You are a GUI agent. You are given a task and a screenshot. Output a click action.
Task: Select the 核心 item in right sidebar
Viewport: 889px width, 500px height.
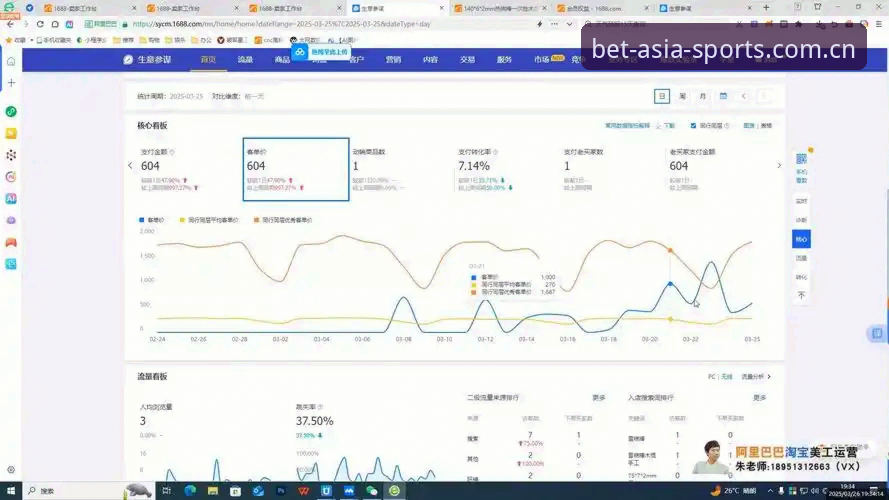tap(801, 239)
